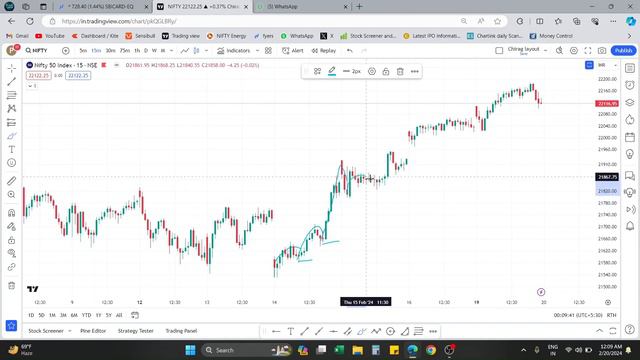Open more options in floating drawing toolbar

415,71
